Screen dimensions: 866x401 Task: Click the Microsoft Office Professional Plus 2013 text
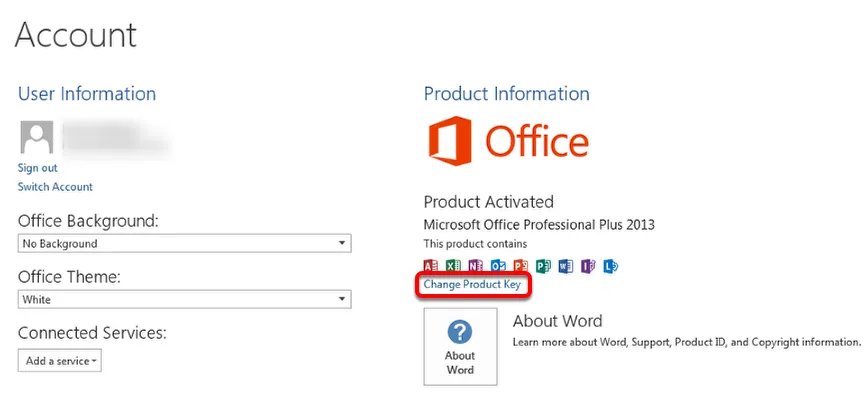[539, 225]
